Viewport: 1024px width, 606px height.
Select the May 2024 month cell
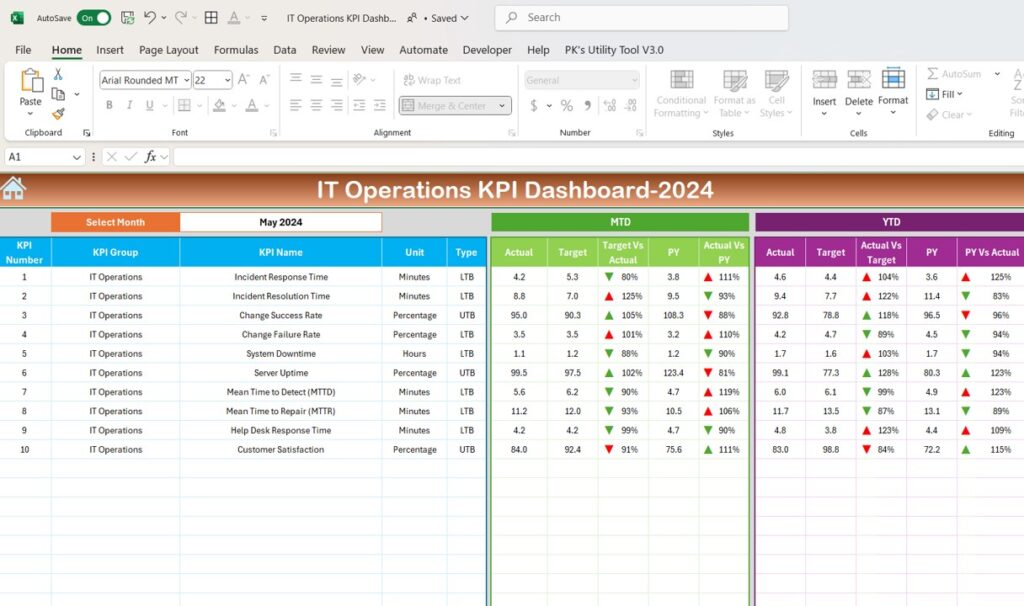coord(281,222)
